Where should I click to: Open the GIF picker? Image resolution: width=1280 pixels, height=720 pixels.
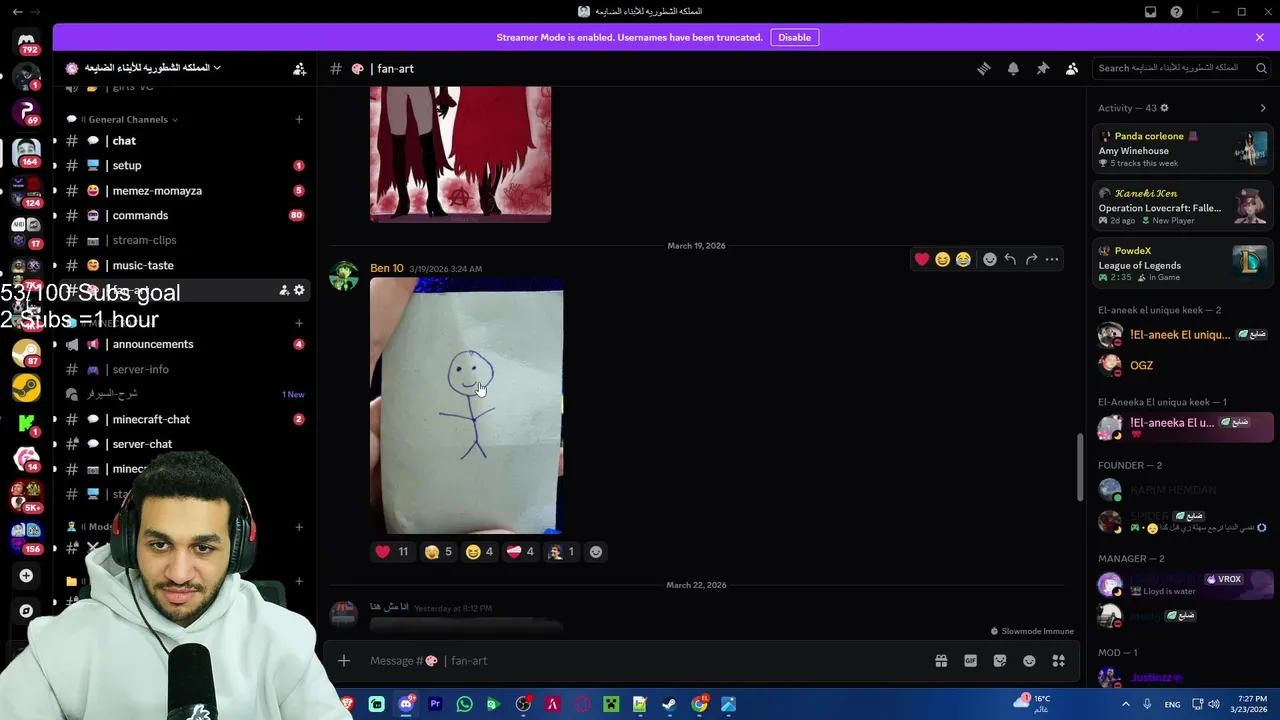pos(970,661)
